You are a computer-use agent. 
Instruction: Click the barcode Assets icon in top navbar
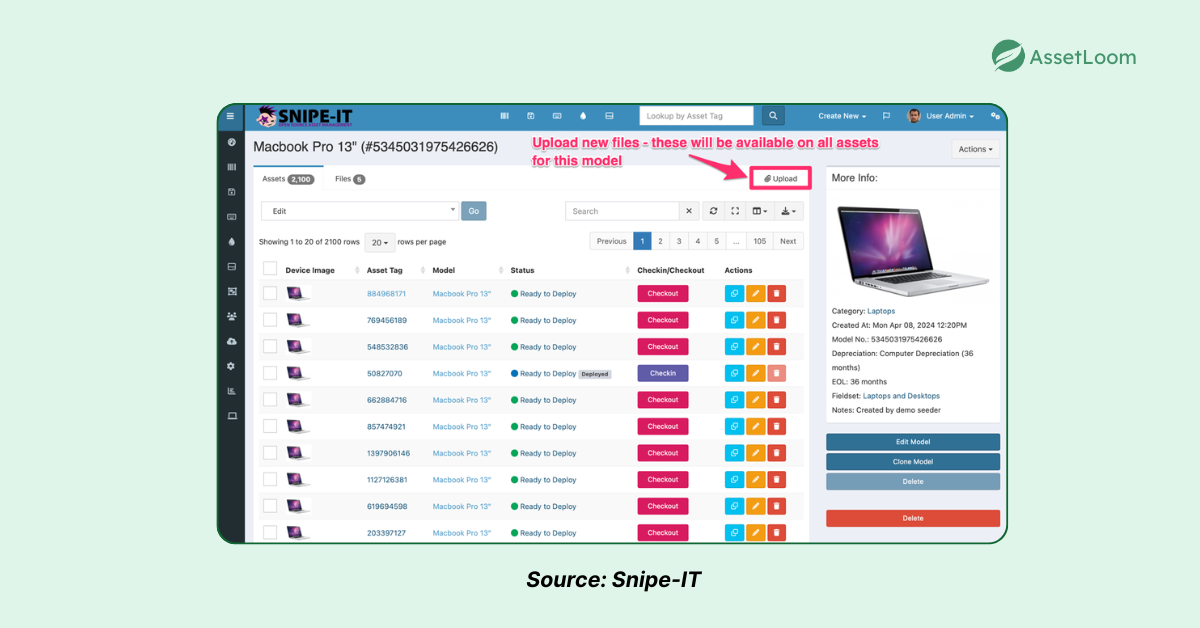pos(505,116)
